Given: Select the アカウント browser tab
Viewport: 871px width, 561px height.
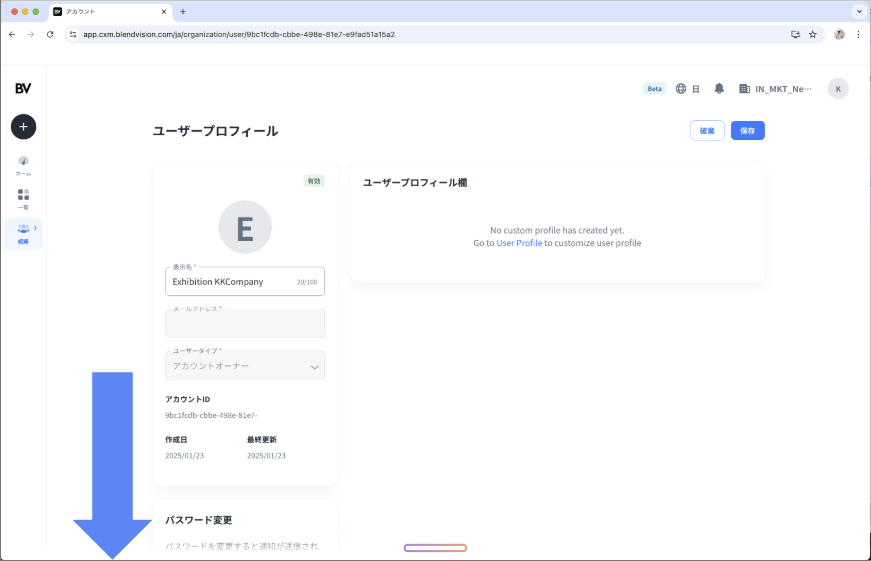Looking at the screenshot, I should point(110,11).
